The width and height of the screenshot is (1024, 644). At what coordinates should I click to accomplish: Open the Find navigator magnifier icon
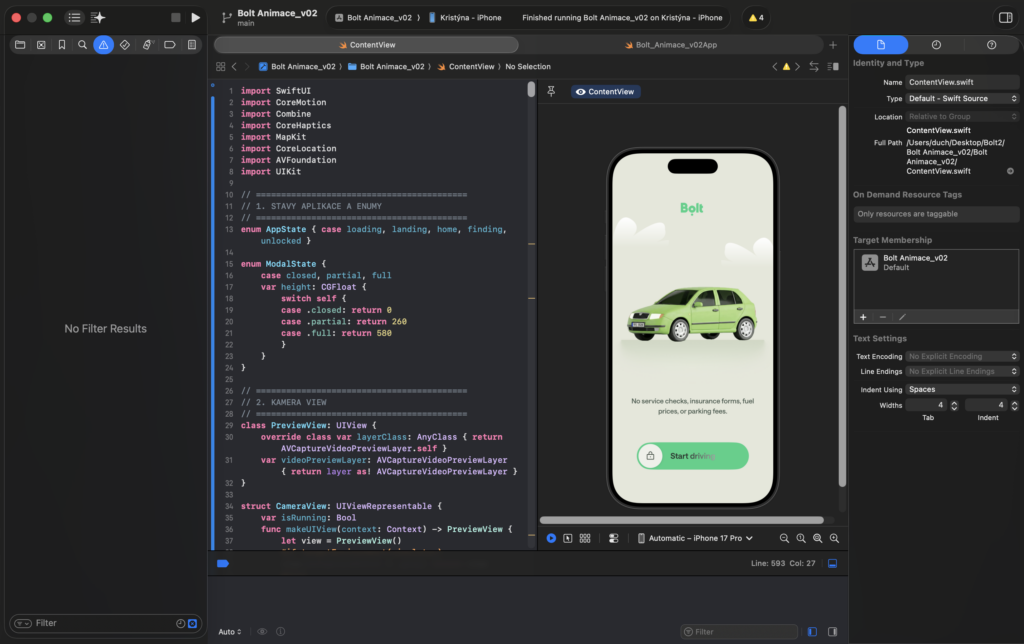[x=83, y=45]
